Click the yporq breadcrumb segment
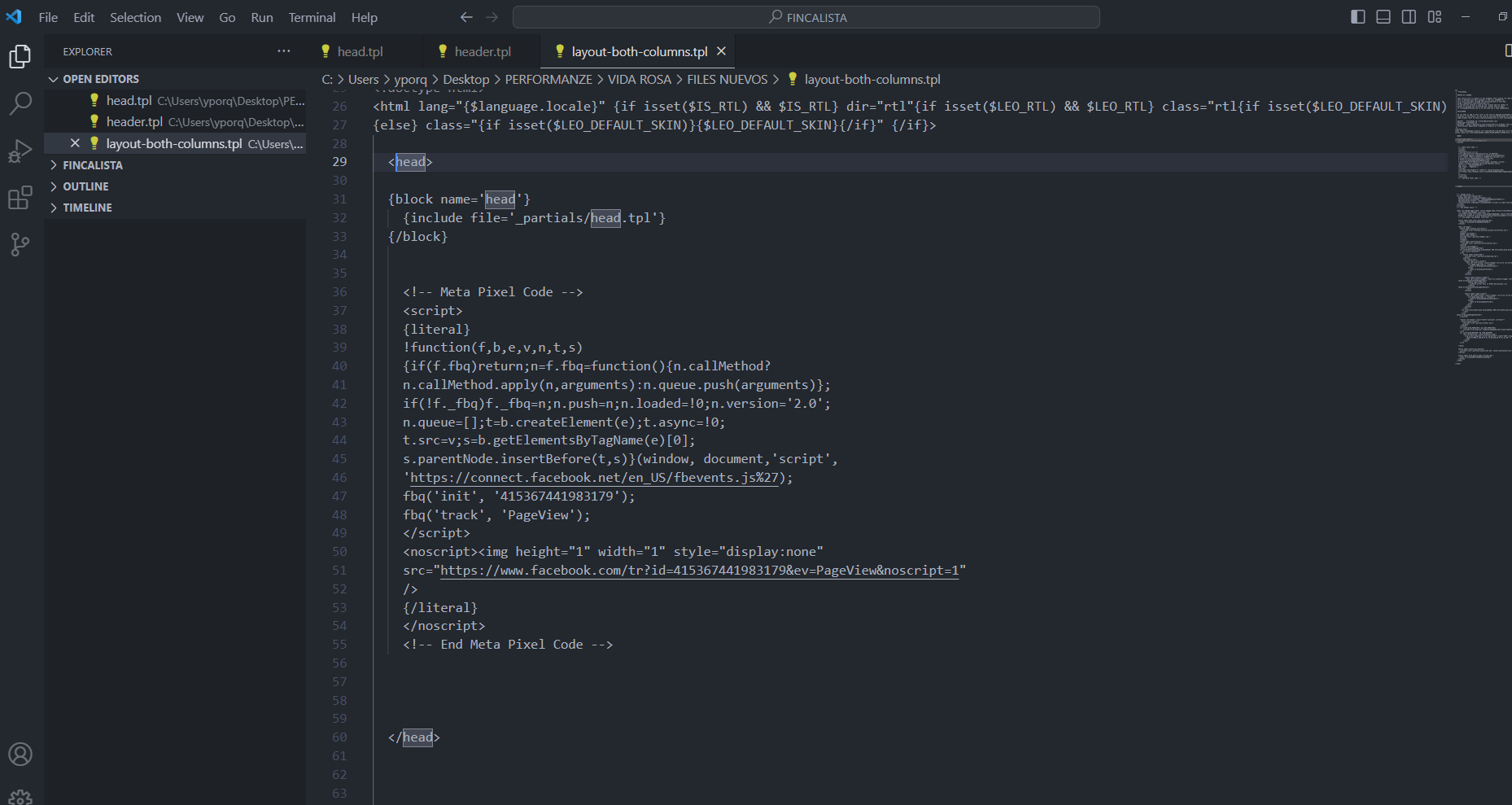This screenshot has width=1512, height=805. pos(410,79)
